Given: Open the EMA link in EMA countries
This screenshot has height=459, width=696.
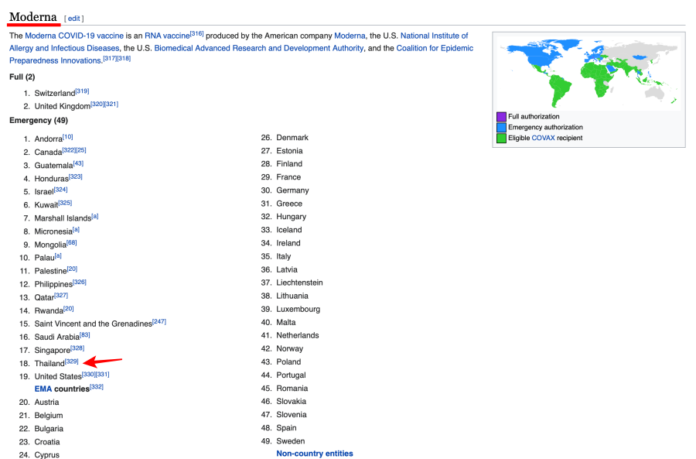Looking at the screenshot, I should [43, 389].
